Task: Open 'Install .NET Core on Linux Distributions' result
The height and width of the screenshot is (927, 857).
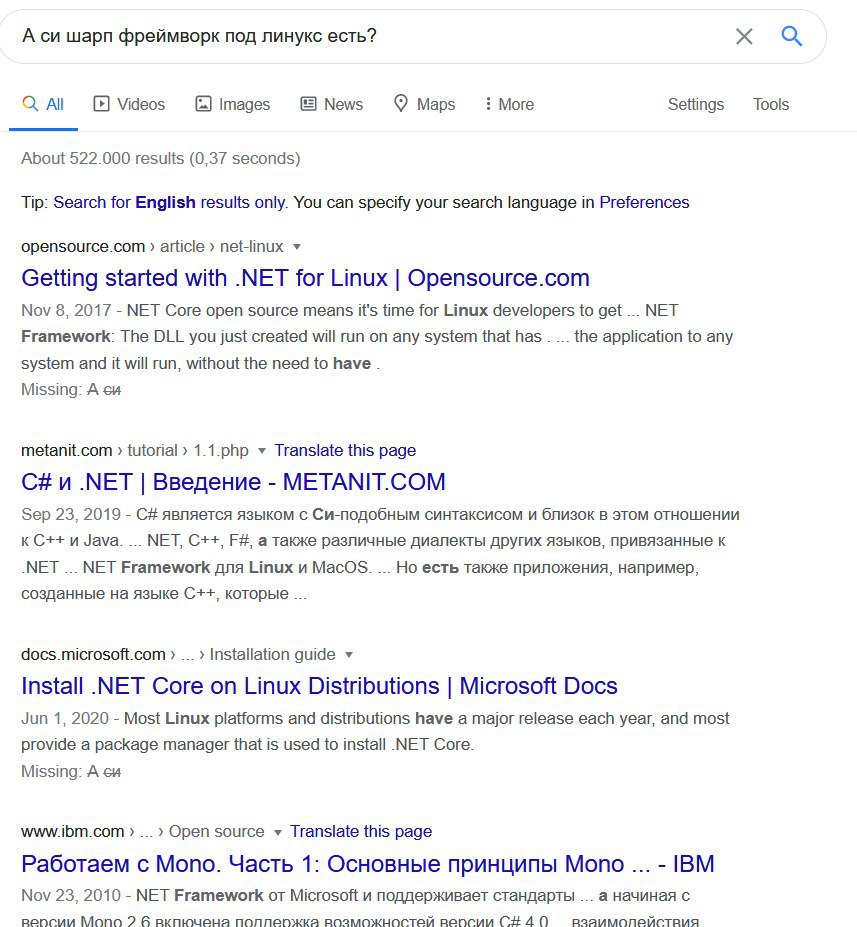Action: pos(319,686)
